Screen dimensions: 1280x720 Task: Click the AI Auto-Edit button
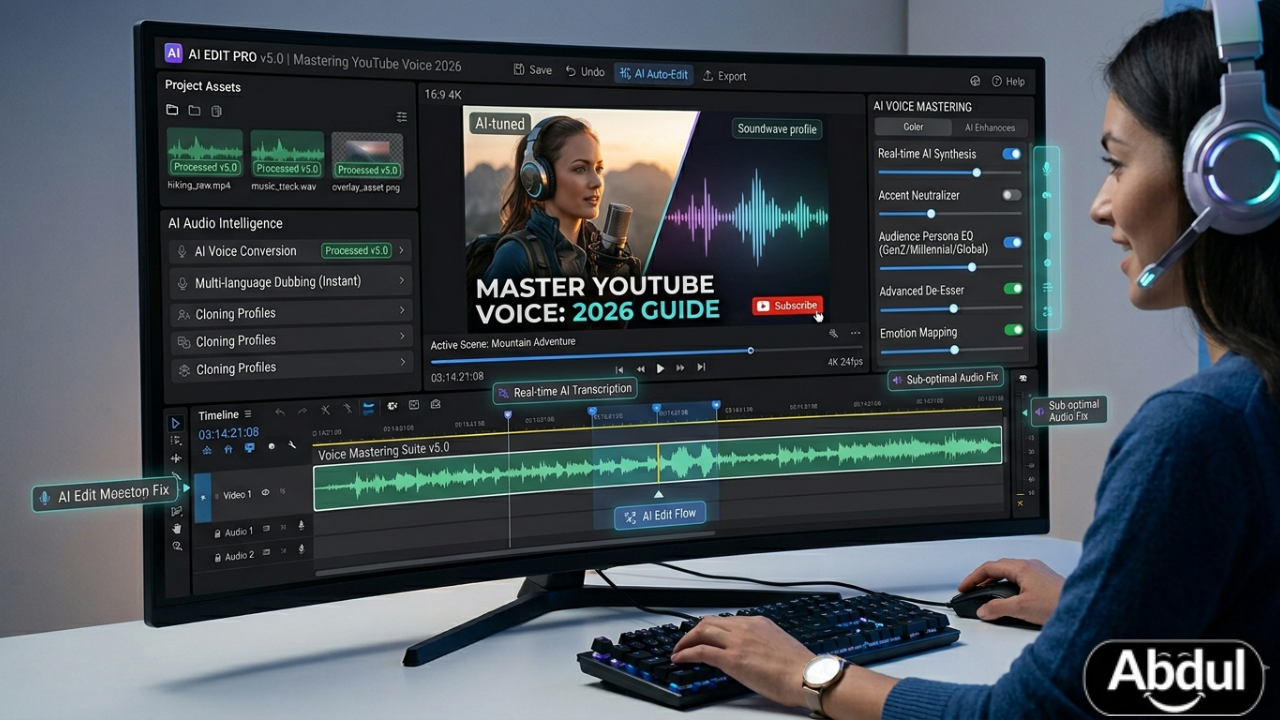click(x=653, y=74)
